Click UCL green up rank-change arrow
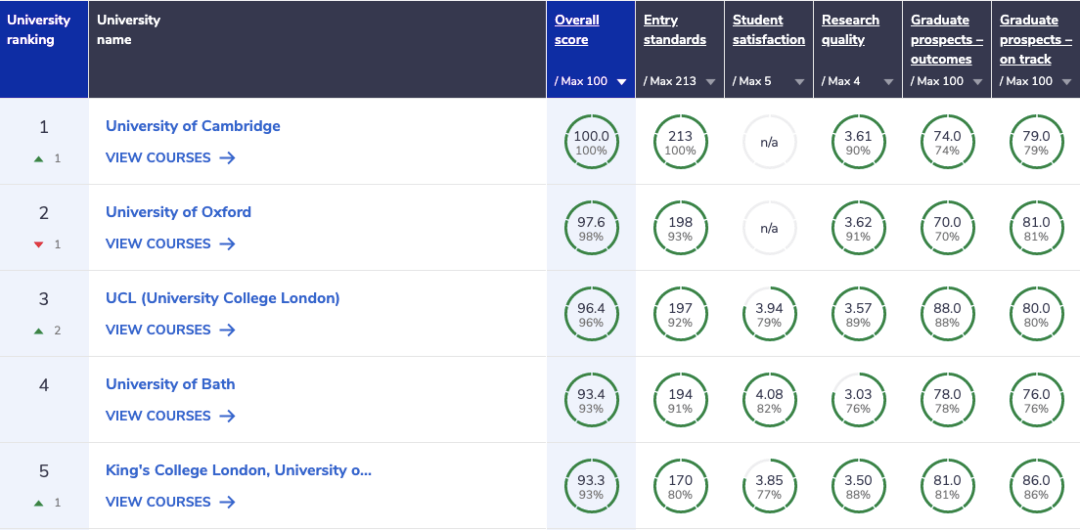1080x530 pixels. pyautogui.click(x=39, y=331)
